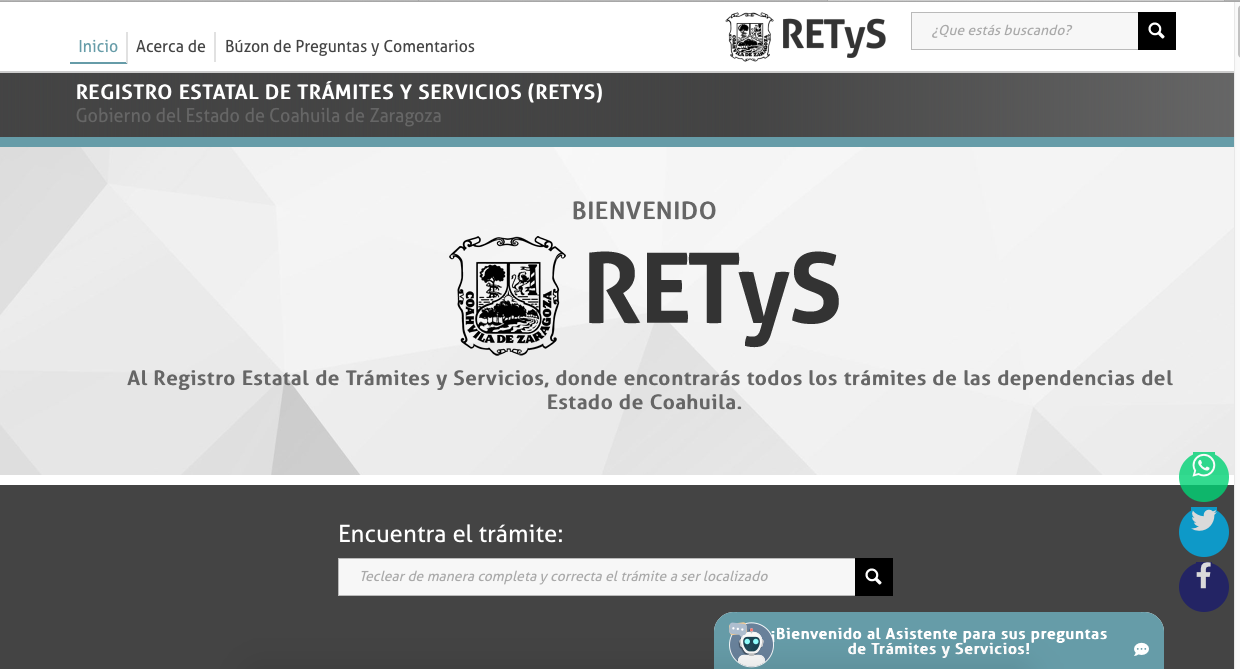Click the large Coahuila de Zaragoza crest
Image resolution: width=1240 pixels, height=669 pixels.
507,294
